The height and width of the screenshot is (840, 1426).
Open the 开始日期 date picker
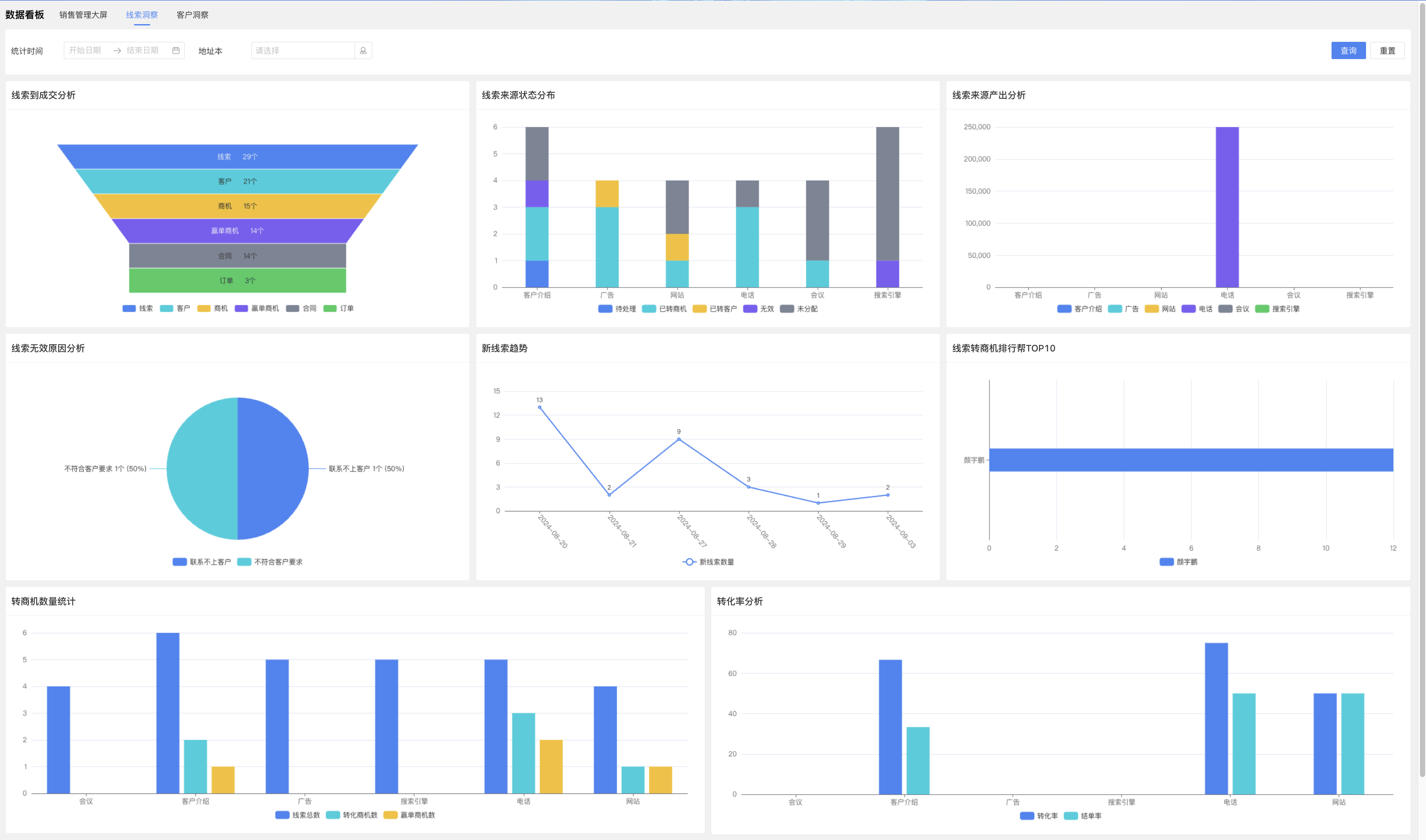click(85, 50)
